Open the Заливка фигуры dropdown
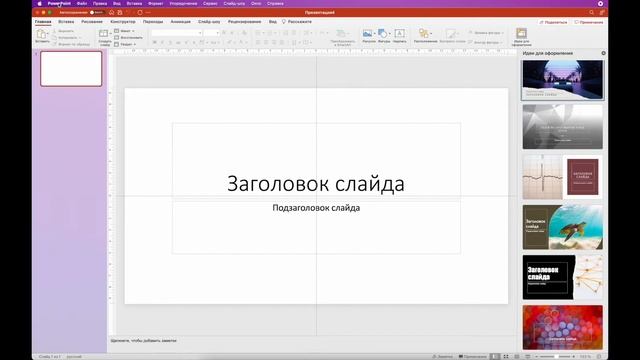 [486, 33]
